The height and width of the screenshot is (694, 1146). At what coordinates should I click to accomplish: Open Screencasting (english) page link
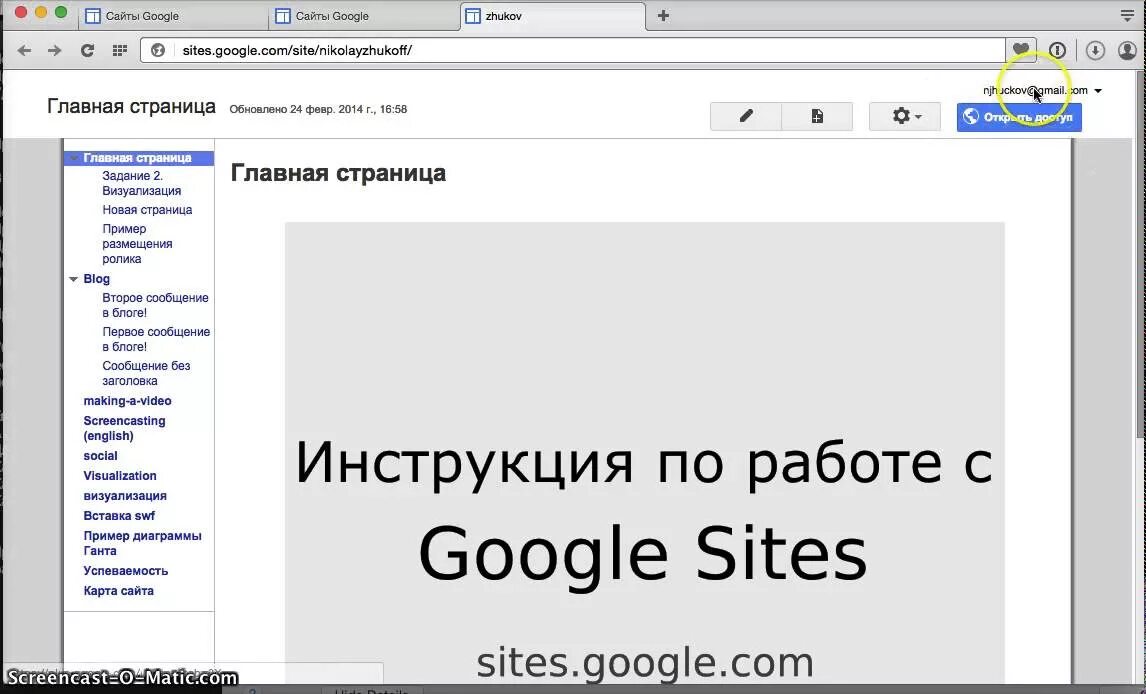coord(124,428)
